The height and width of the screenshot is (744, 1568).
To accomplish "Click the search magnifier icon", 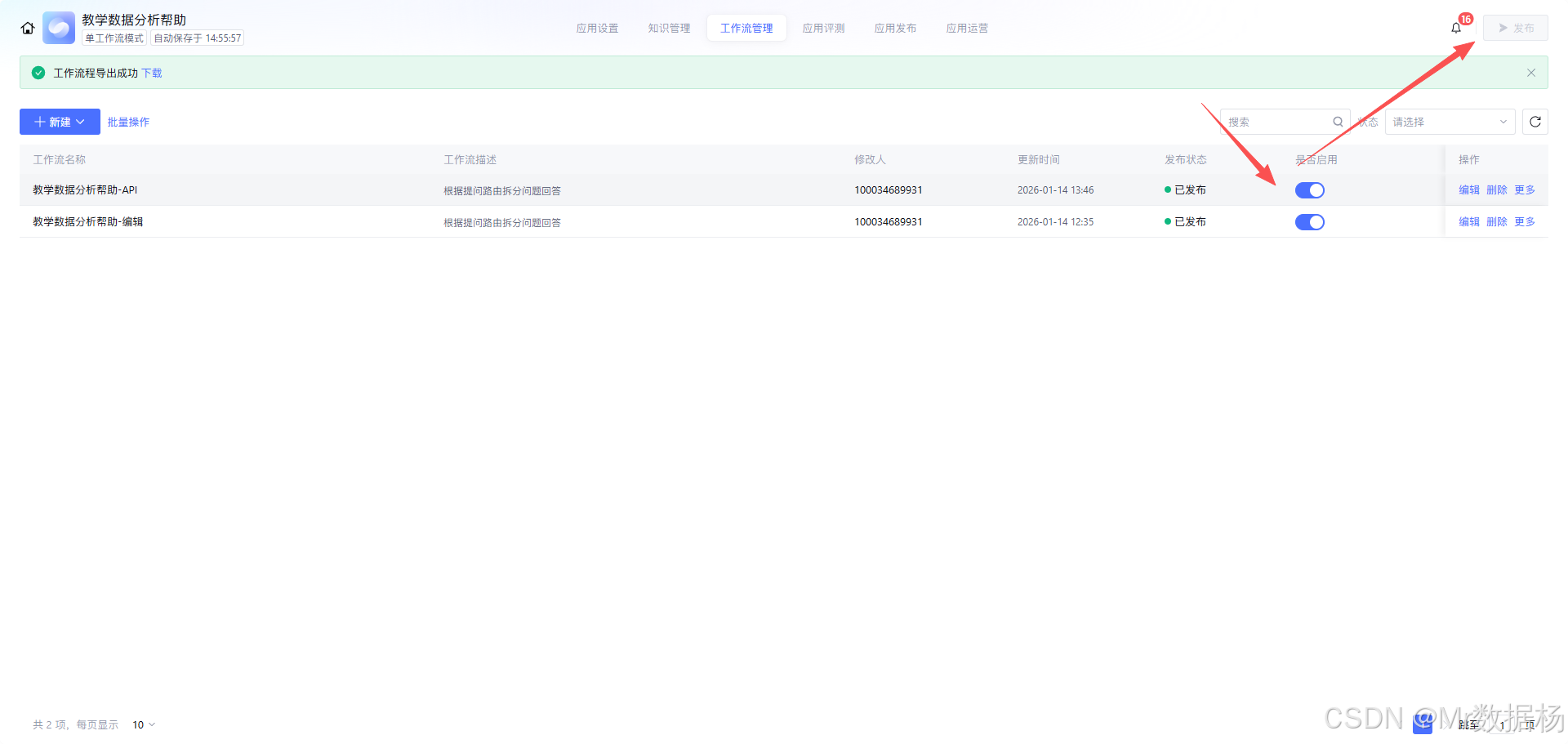I will [1338, 122].
